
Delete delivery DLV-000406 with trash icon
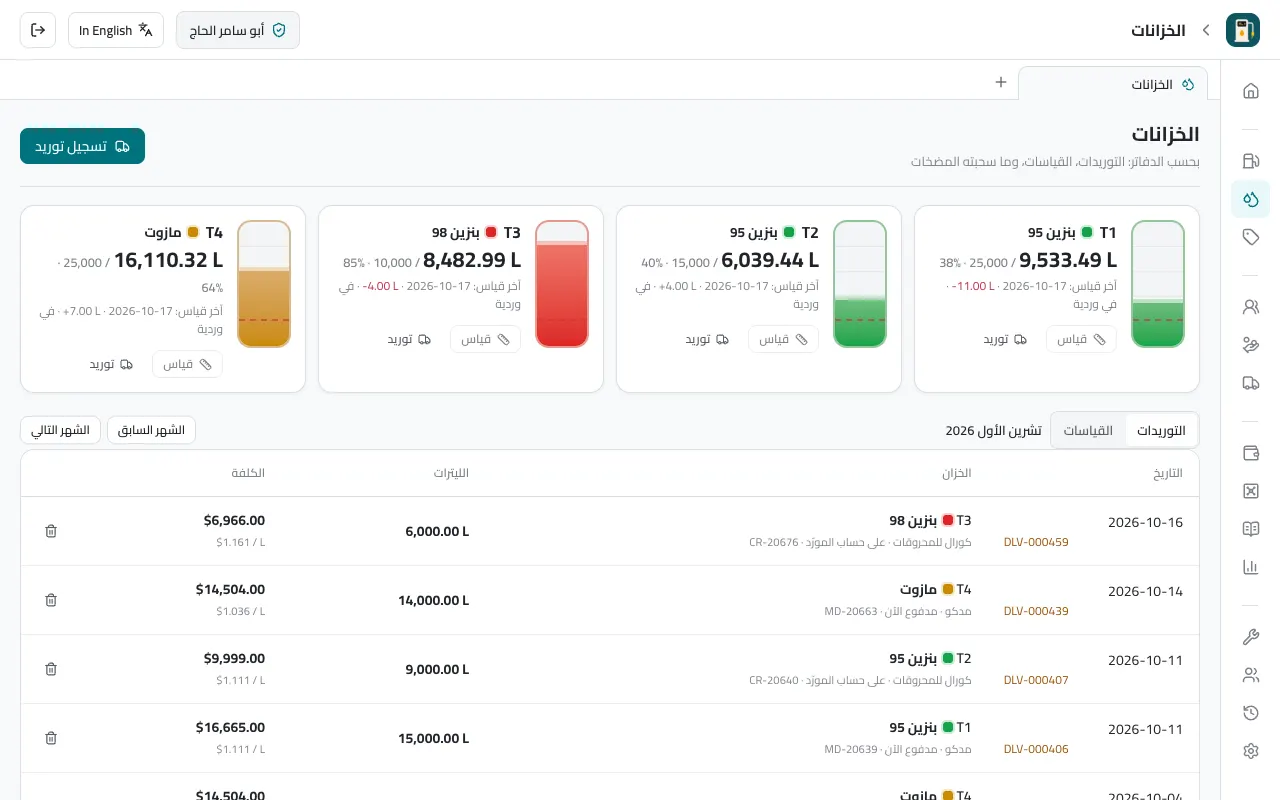(51, 738)
